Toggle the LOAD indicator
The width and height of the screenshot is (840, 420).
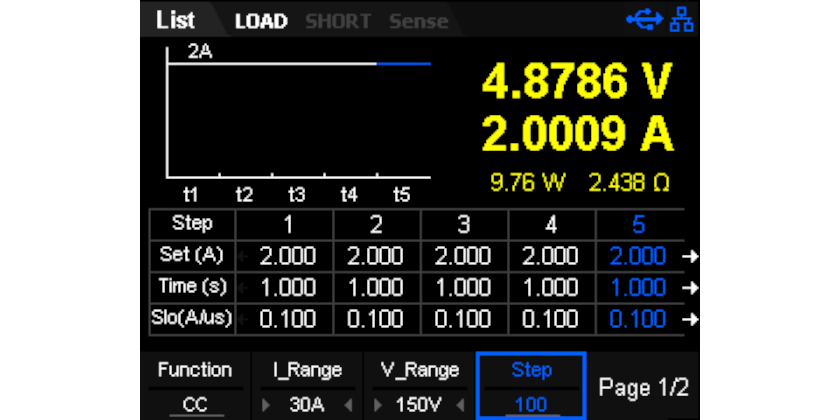click(261, 21)
